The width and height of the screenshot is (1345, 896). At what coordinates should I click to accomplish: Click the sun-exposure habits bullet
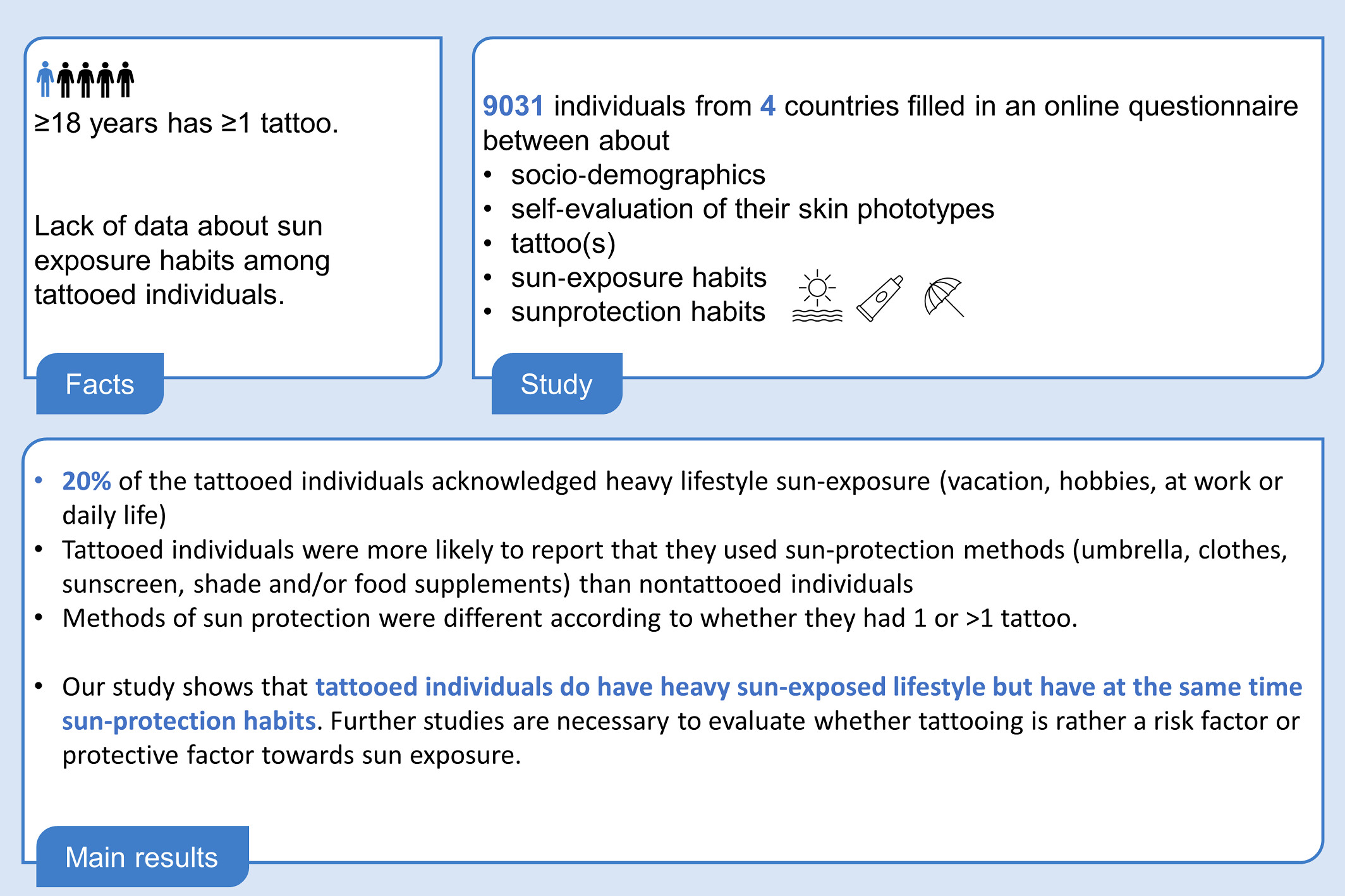pos(638,278)
